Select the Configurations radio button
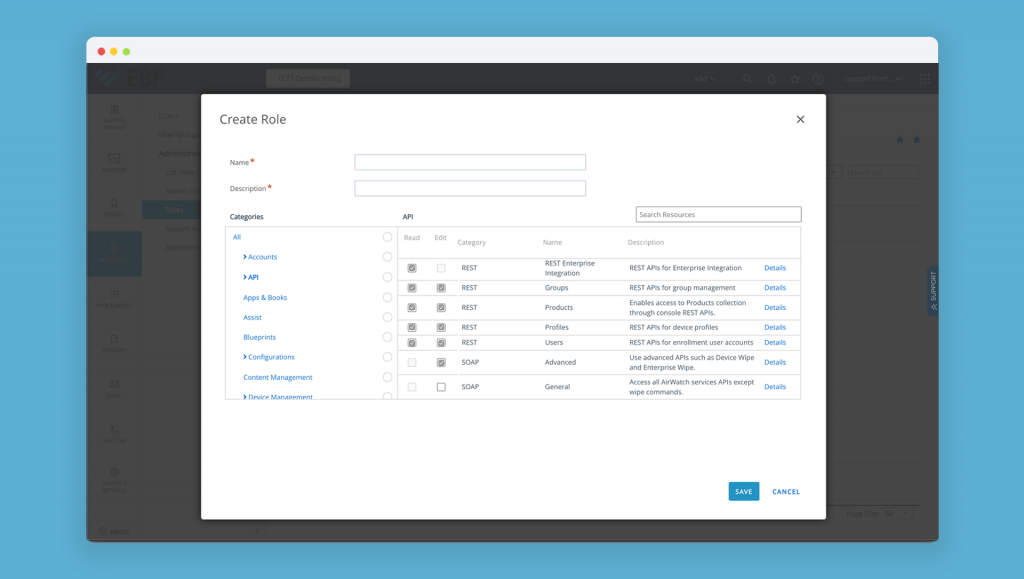Screen dimensions: 1024x579 tap(387, 357)
